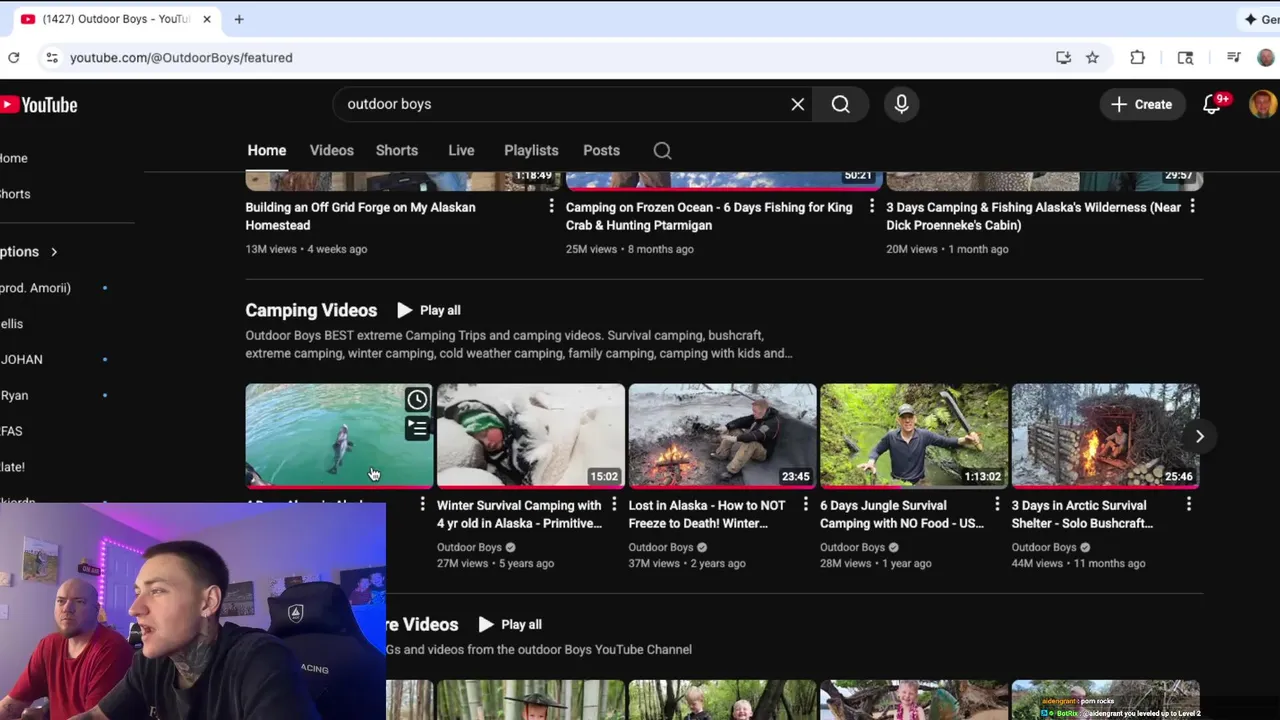Search within channel using tab magnifier
The width and height of the screenshot is (1280, 720).
point(662,150)
